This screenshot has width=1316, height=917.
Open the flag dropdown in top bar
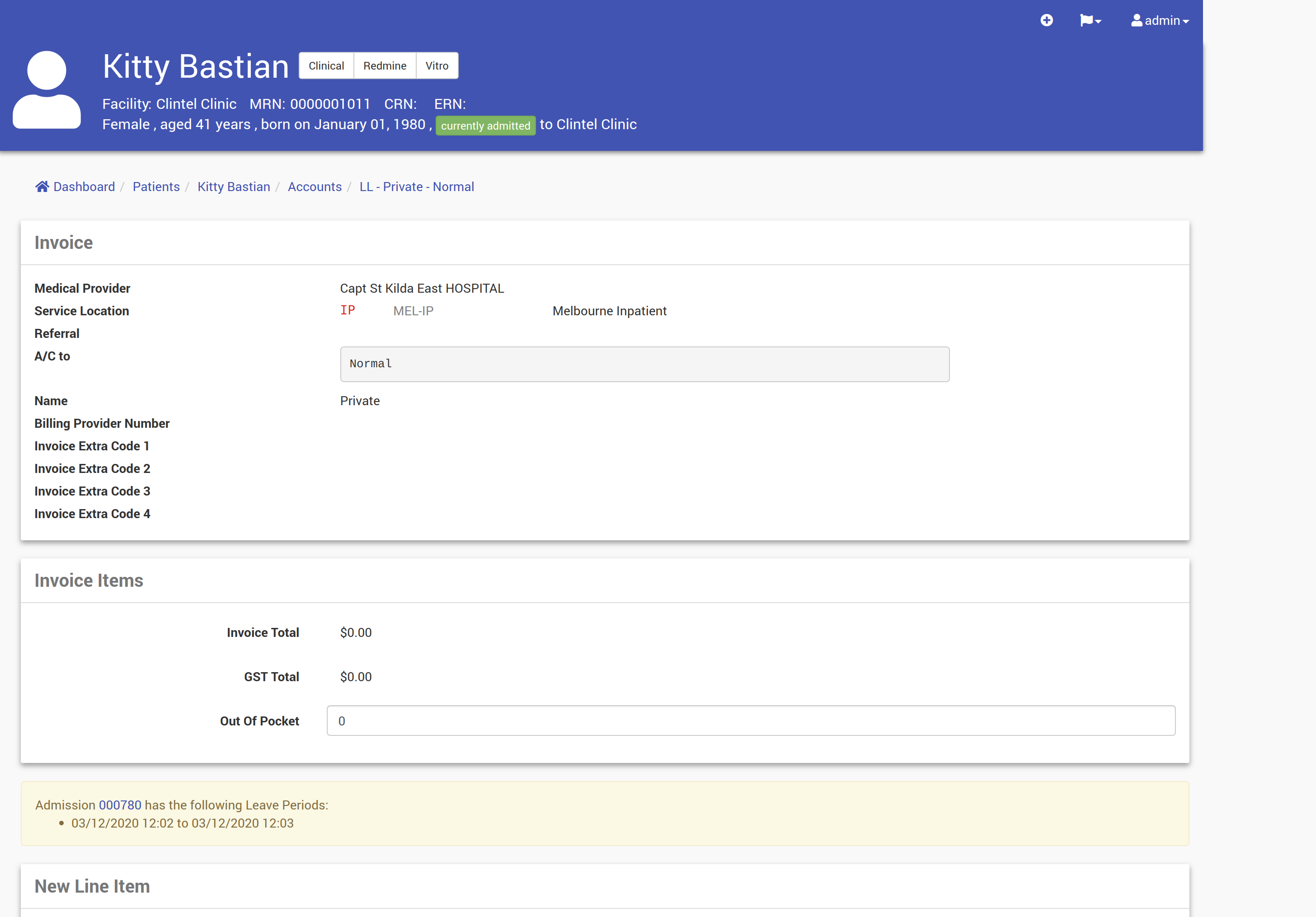click(1090, 21)
